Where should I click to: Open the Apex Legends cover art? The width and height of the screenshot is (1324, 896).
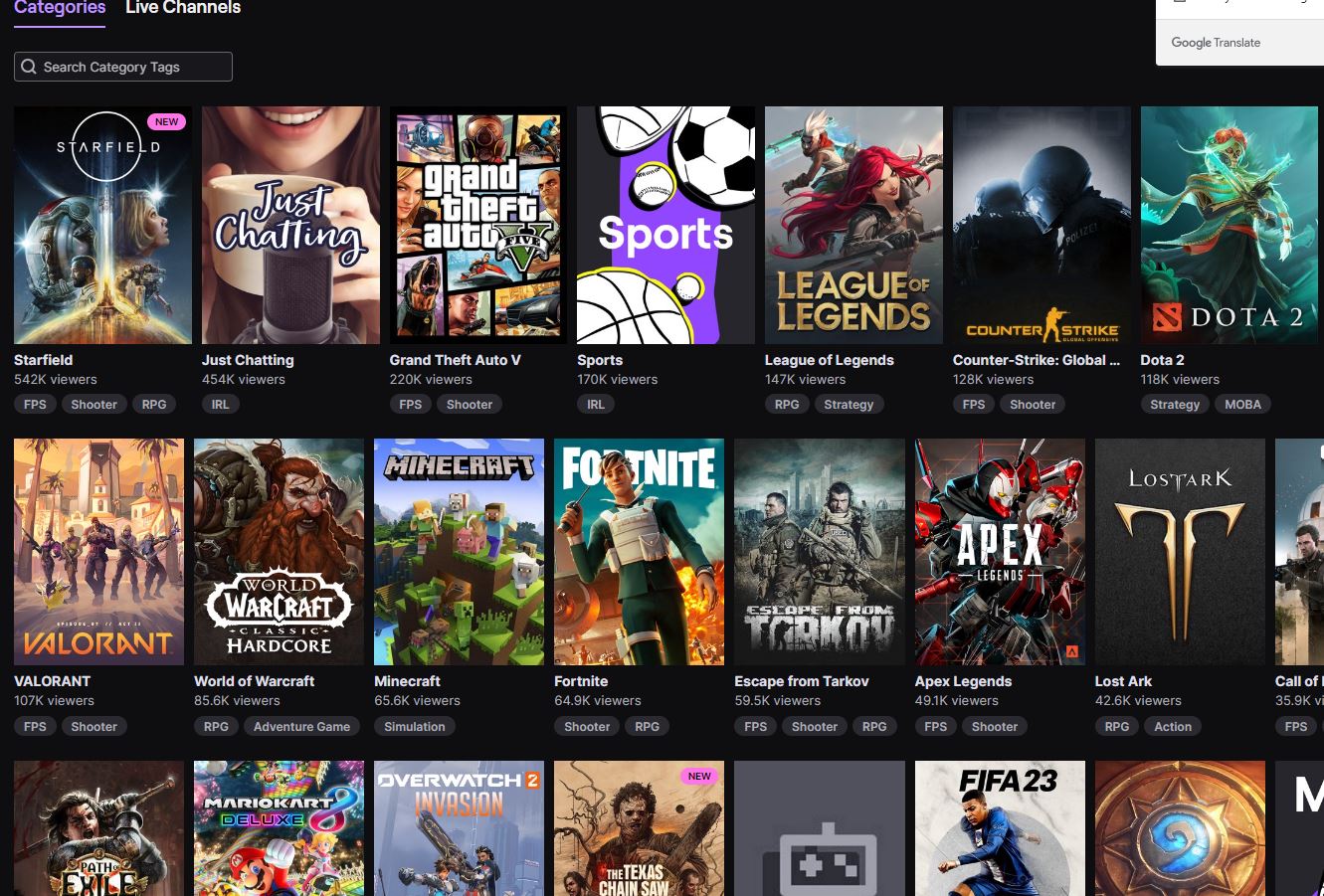click(x=1000, y=552)
